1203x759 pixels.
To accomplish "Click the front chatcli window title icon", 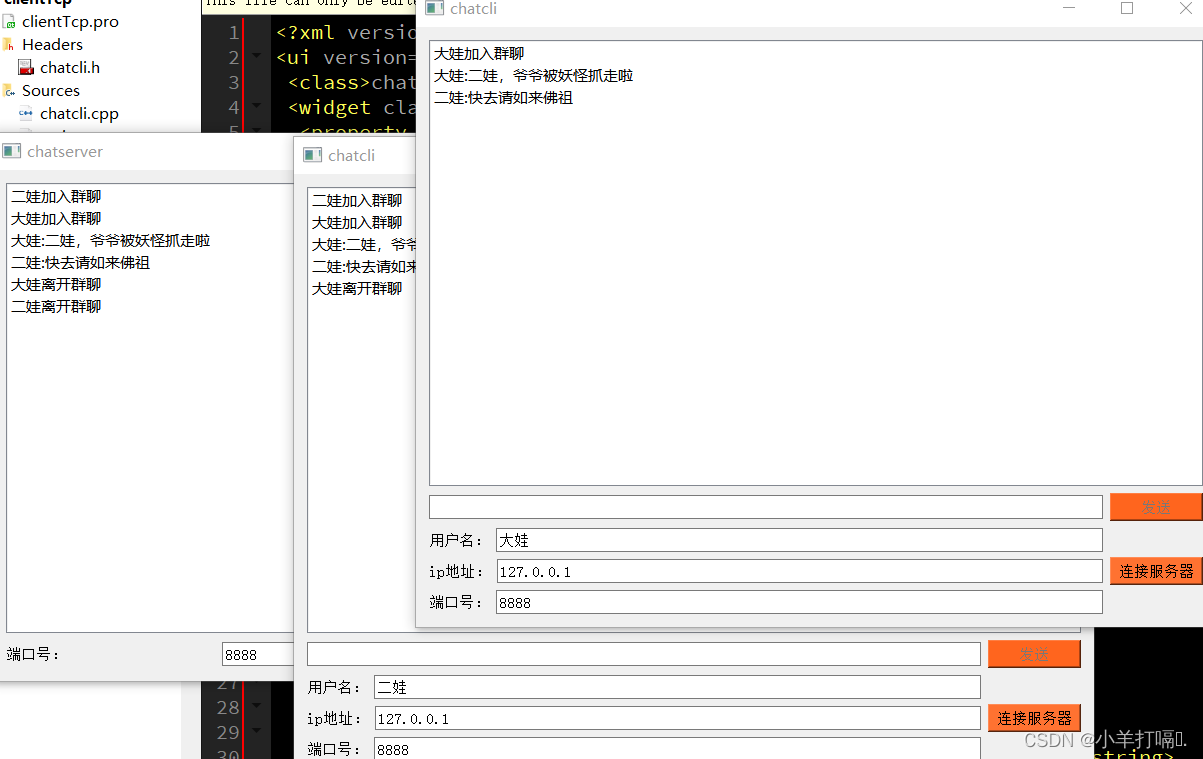I will (434, 8).
